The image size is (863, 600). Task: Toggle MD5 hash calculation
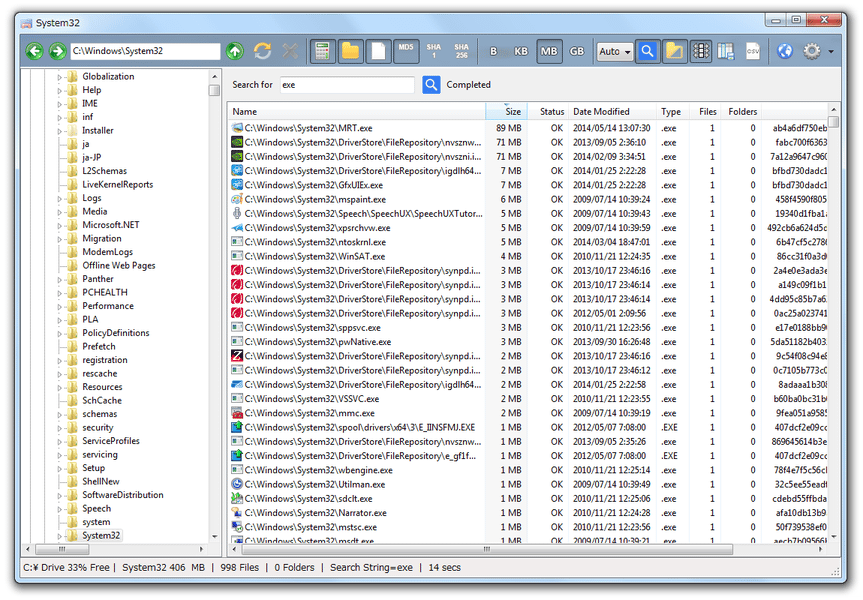click(x=406, y=51)
